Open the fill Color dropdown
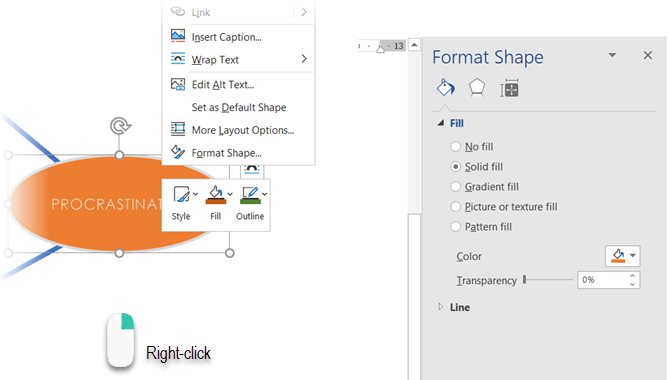Screen dimensions: 670x380 [623, 256]
